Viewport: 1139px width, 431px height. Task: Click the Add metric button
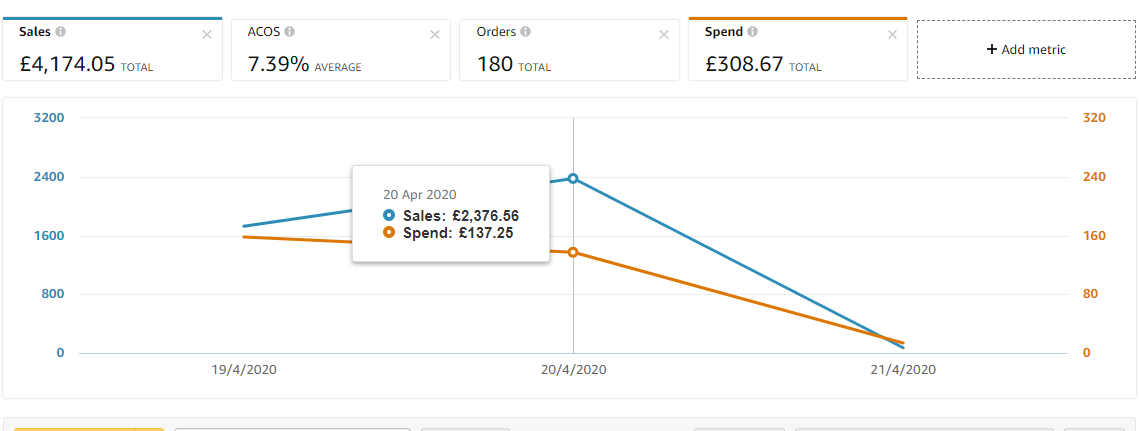(1026, 49)
